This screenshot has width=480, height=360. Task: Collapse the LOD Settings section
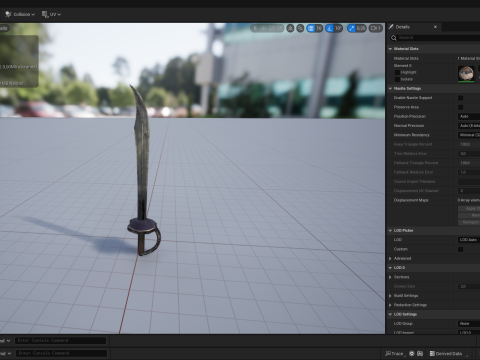[x=390, y=314]
